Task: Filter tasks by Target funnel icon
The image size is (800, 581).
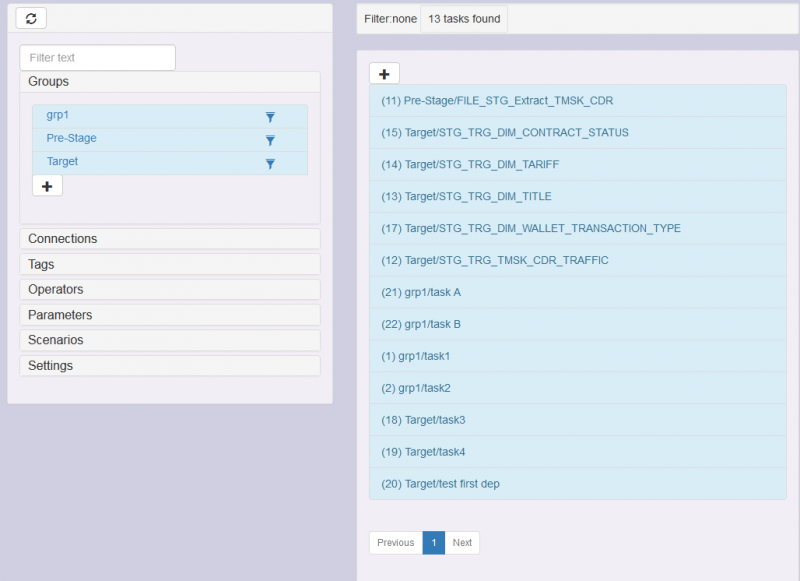Action: point(270,164)
